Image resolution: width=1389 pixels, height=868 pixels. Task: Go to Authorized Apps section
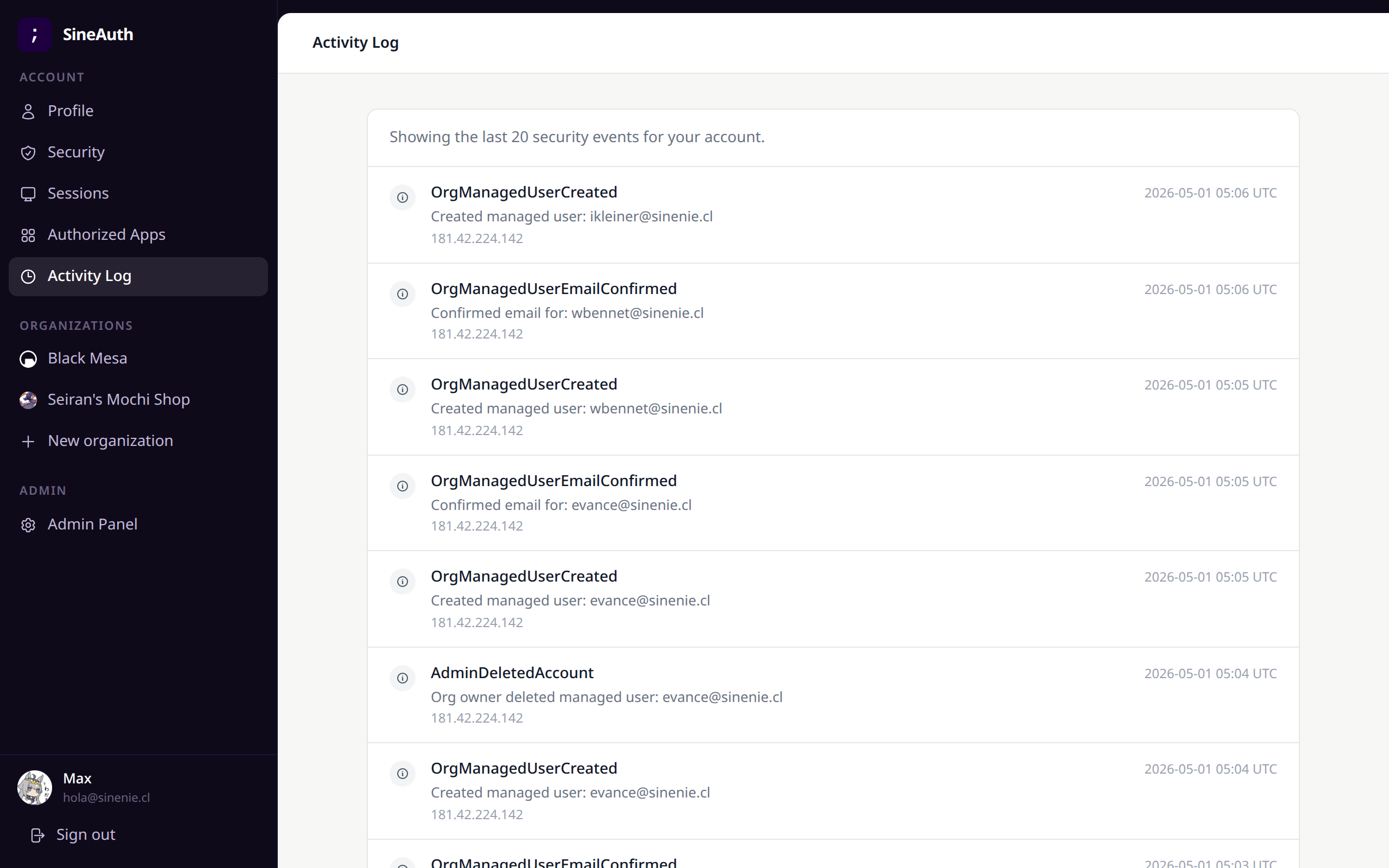click(138, 235)
